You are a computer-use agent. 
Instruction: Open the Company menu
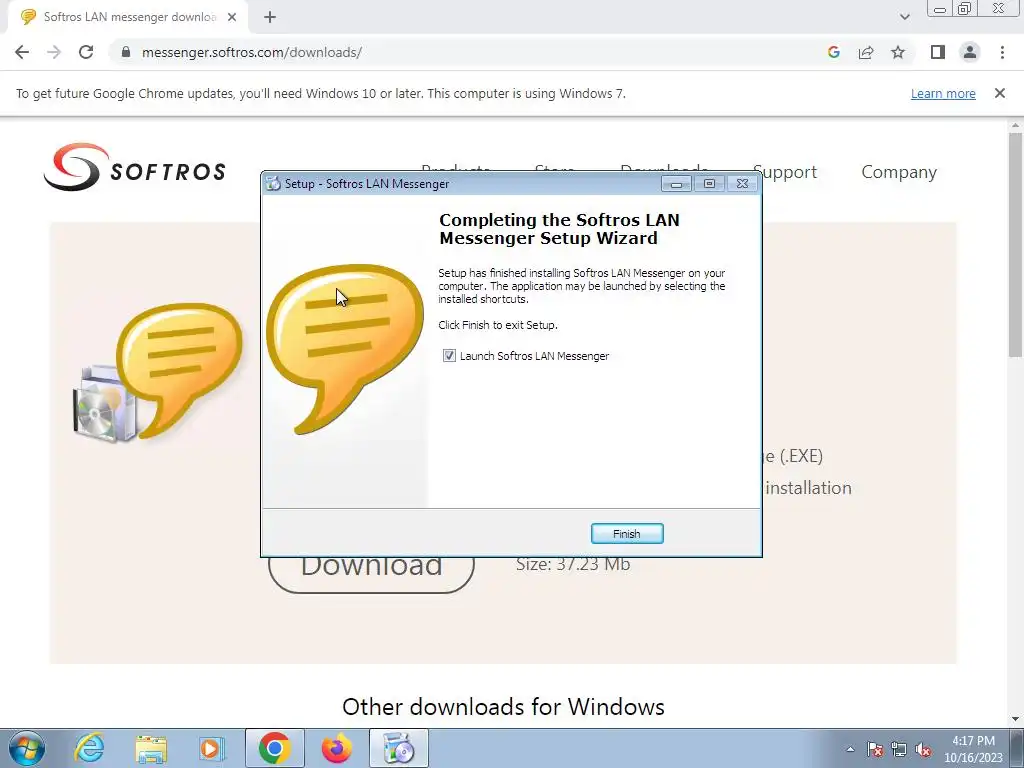[899, 172]
